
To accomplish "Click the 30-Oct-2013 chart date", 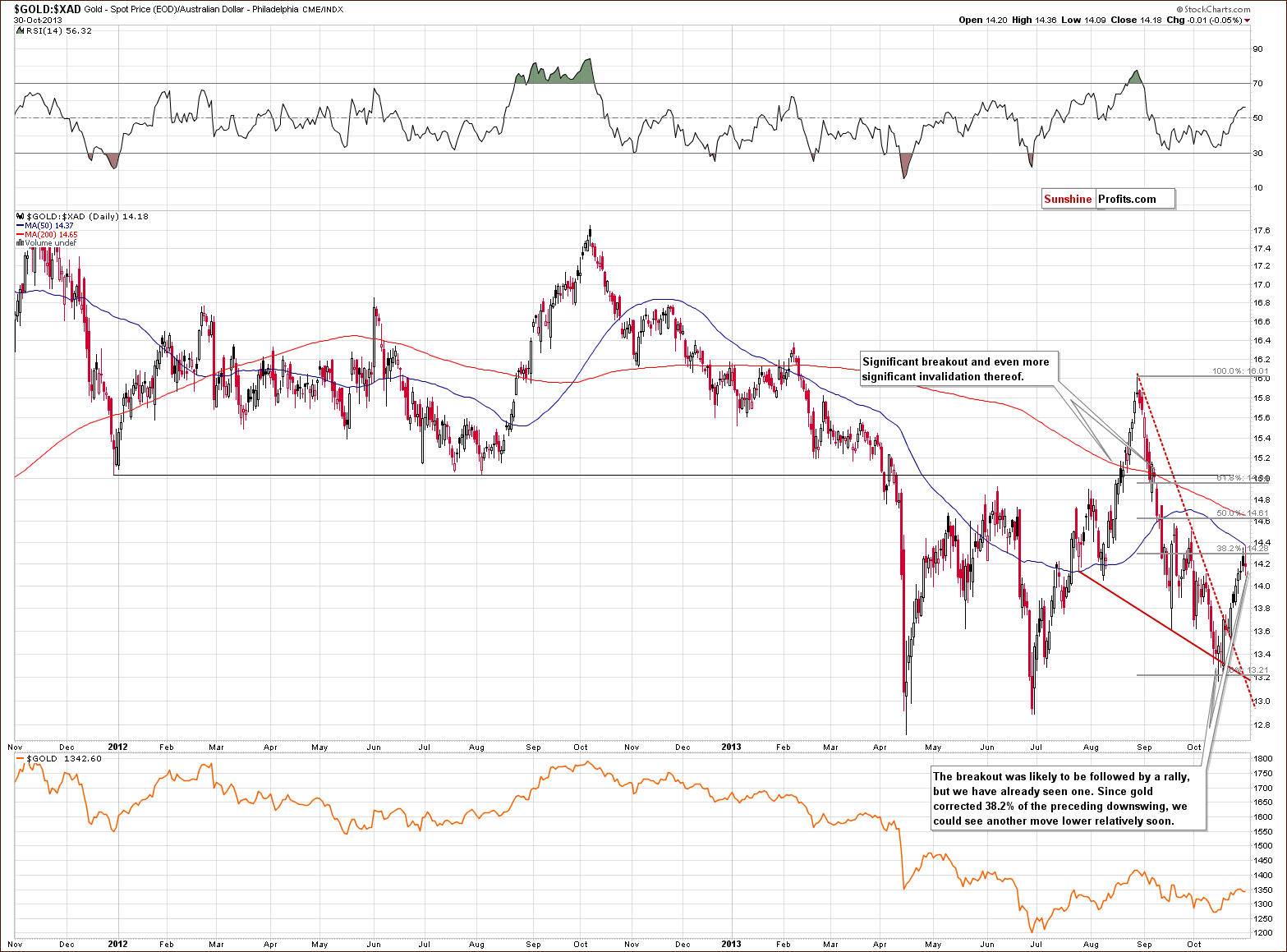I will tap(38, 20).
